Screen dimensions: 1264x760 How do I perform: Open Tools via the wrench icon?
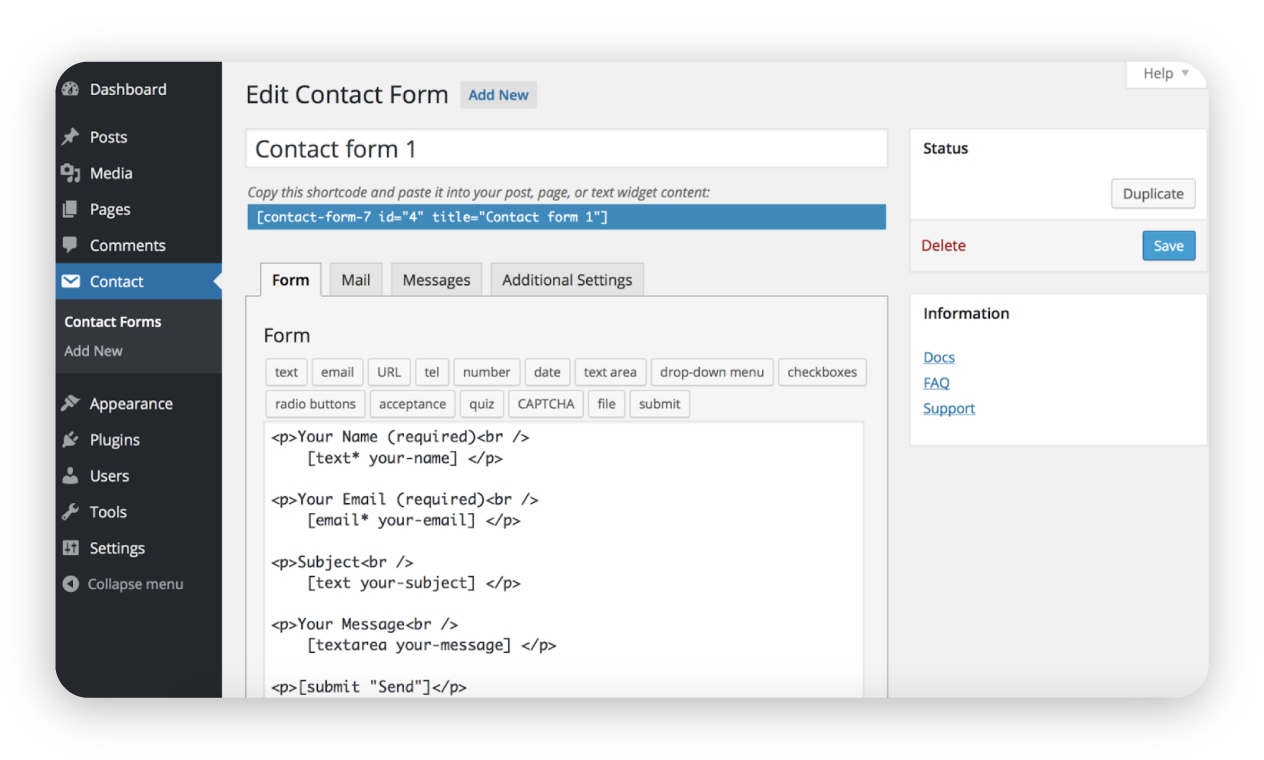click(x=70, y=512)
